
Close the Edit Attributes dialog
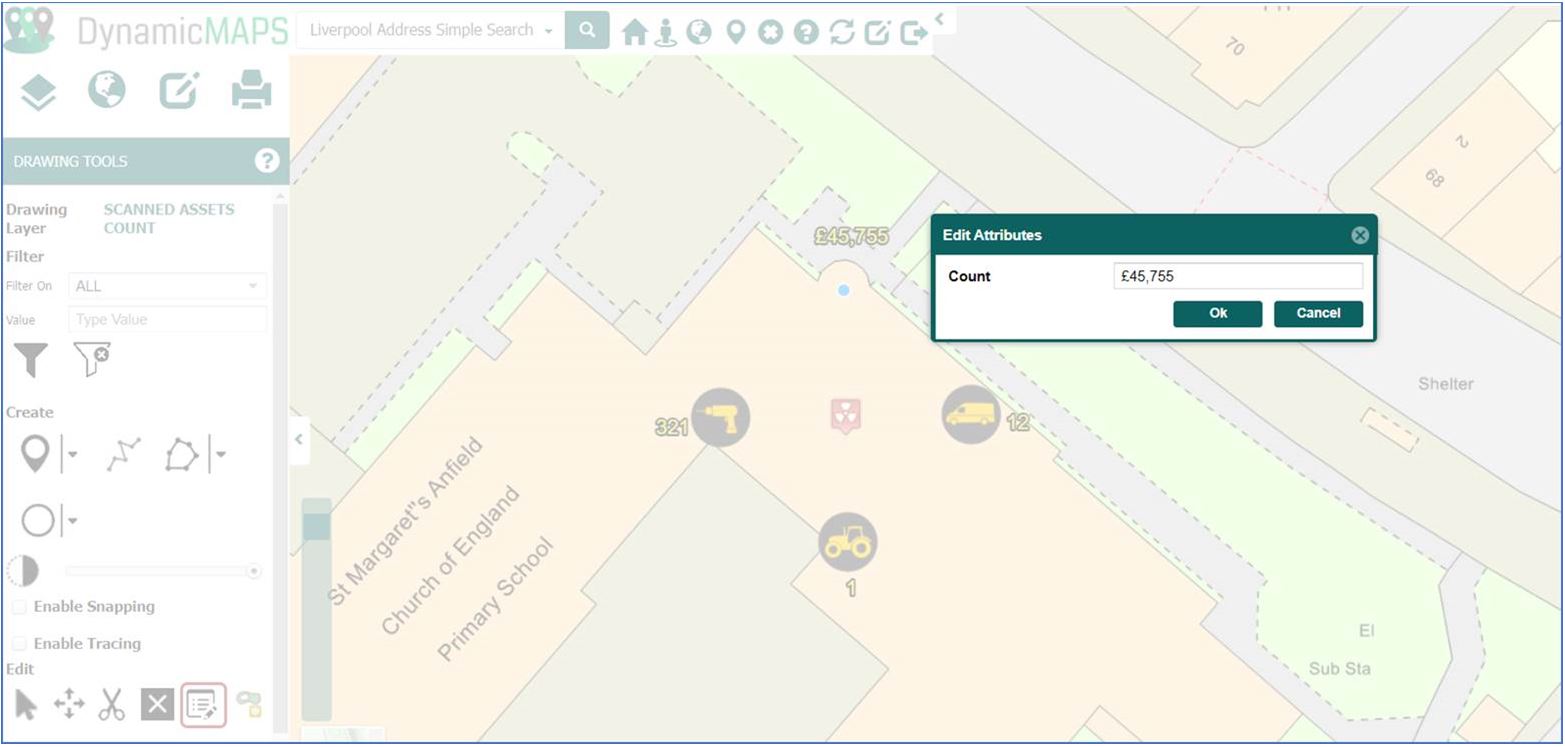1360,235
